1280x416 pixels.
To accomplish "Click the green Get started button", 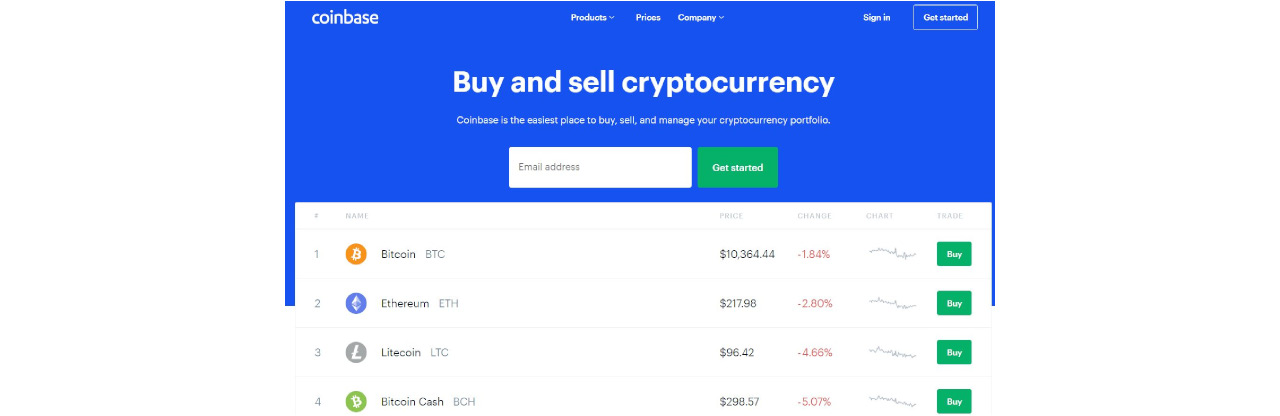I will [x=737, y=167].
